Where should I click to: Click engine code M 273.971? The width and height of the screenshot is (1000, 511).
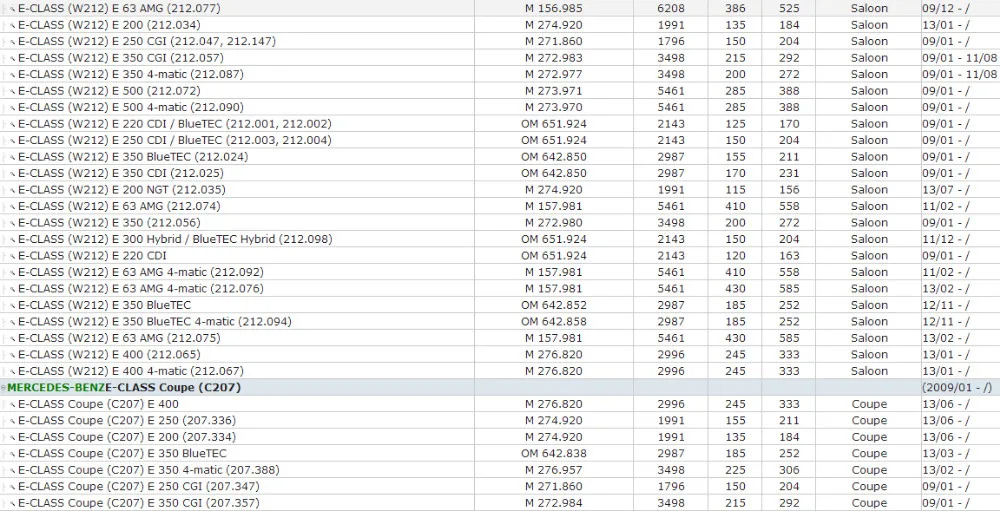click(x=554, y=91)
